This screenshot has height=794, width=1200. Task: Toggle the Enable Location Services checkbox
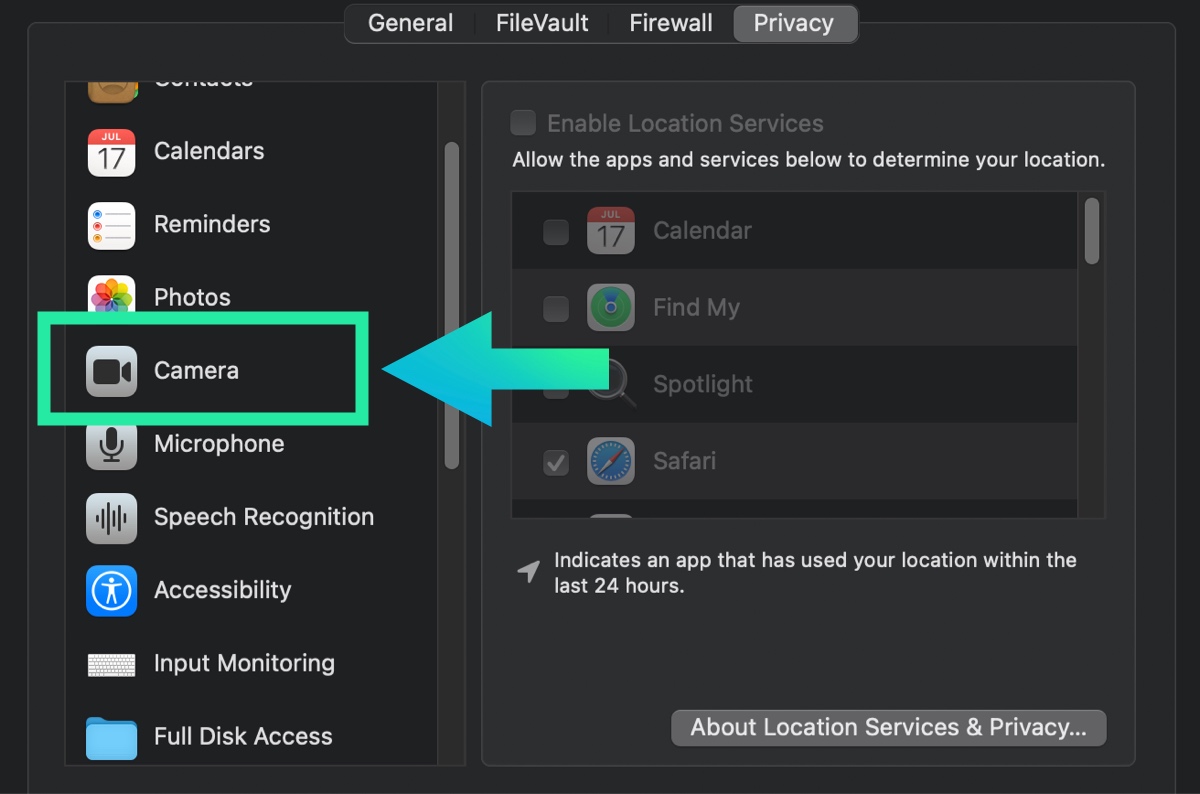(523, 123)
